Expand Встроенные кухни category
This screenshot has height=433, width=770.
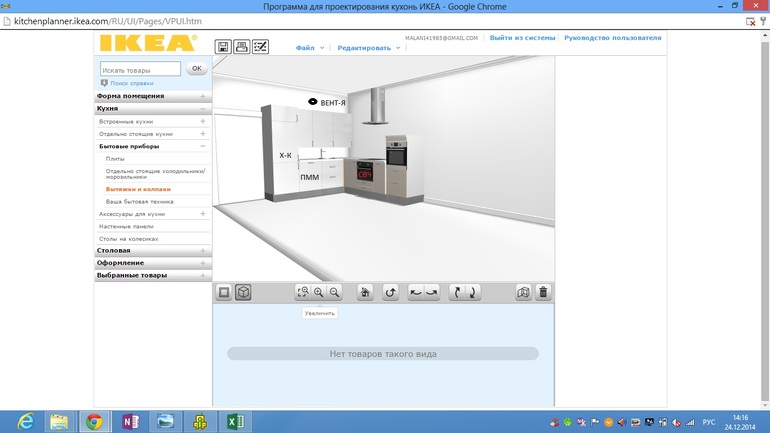[203, 121]
